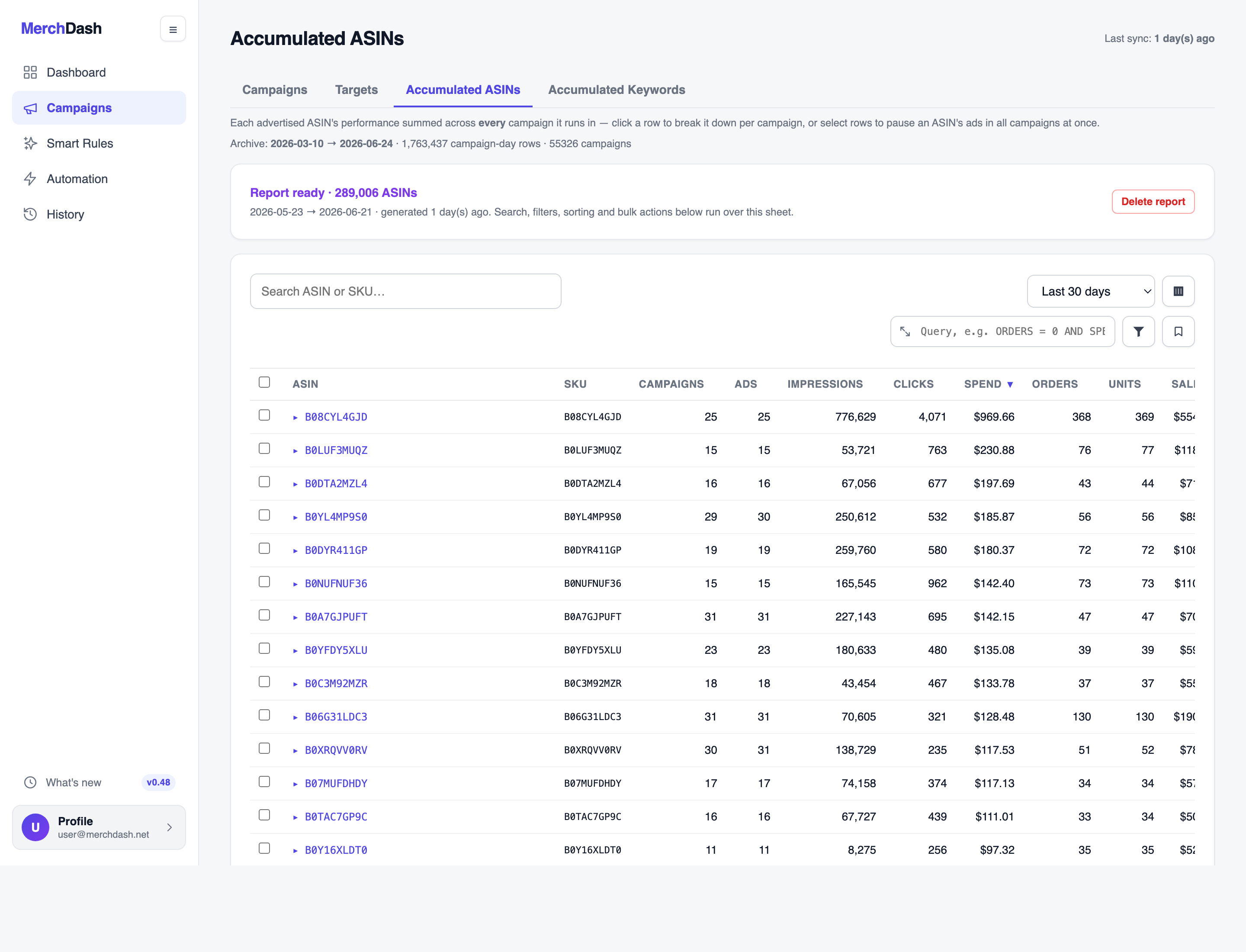The image size is (1246, 952).
Task: Expand the B0XRQVV0RV row triangle
Action: (295, 751)
